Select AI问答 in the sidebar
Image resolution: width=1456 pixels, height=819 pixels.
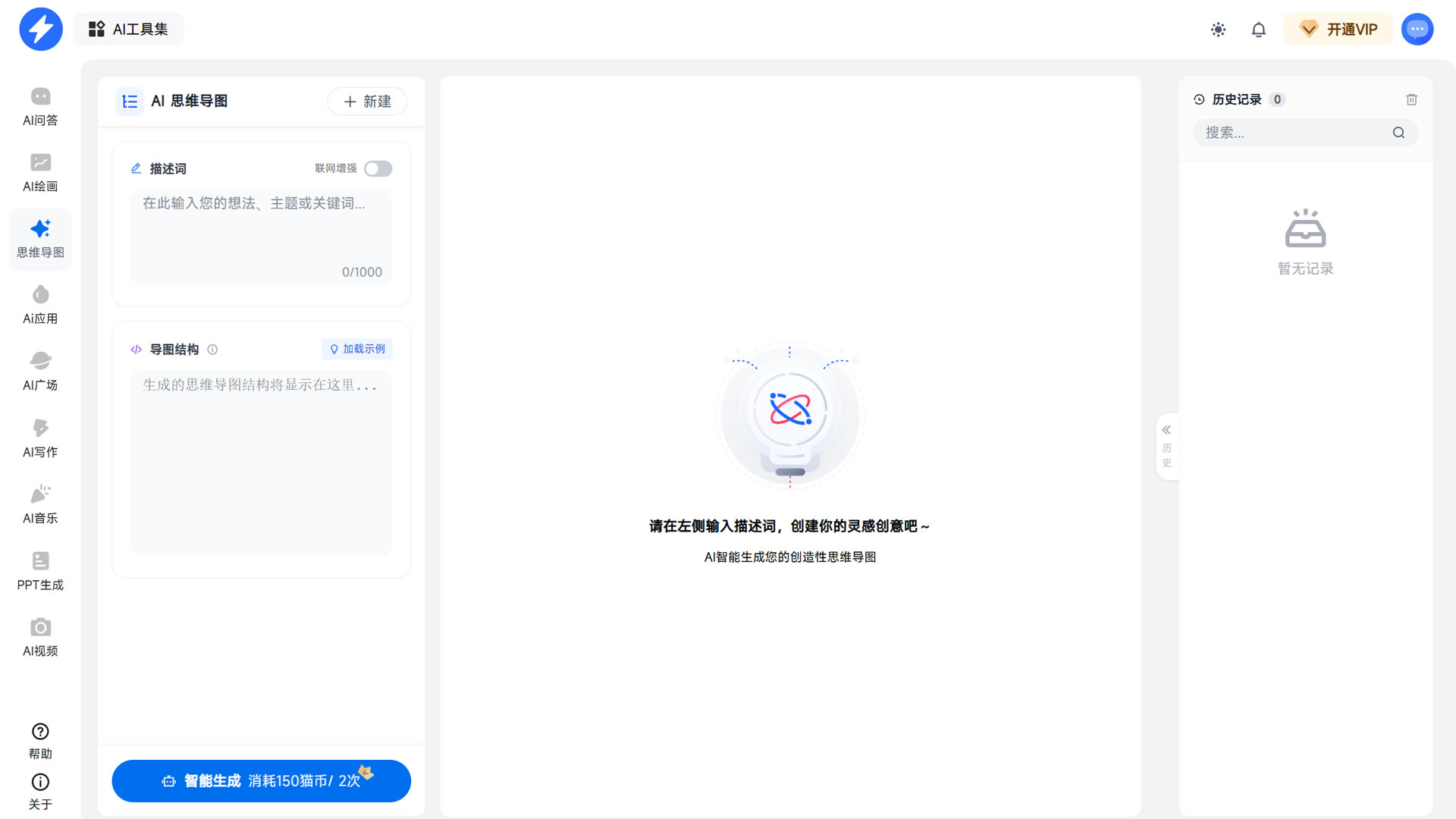40,106
